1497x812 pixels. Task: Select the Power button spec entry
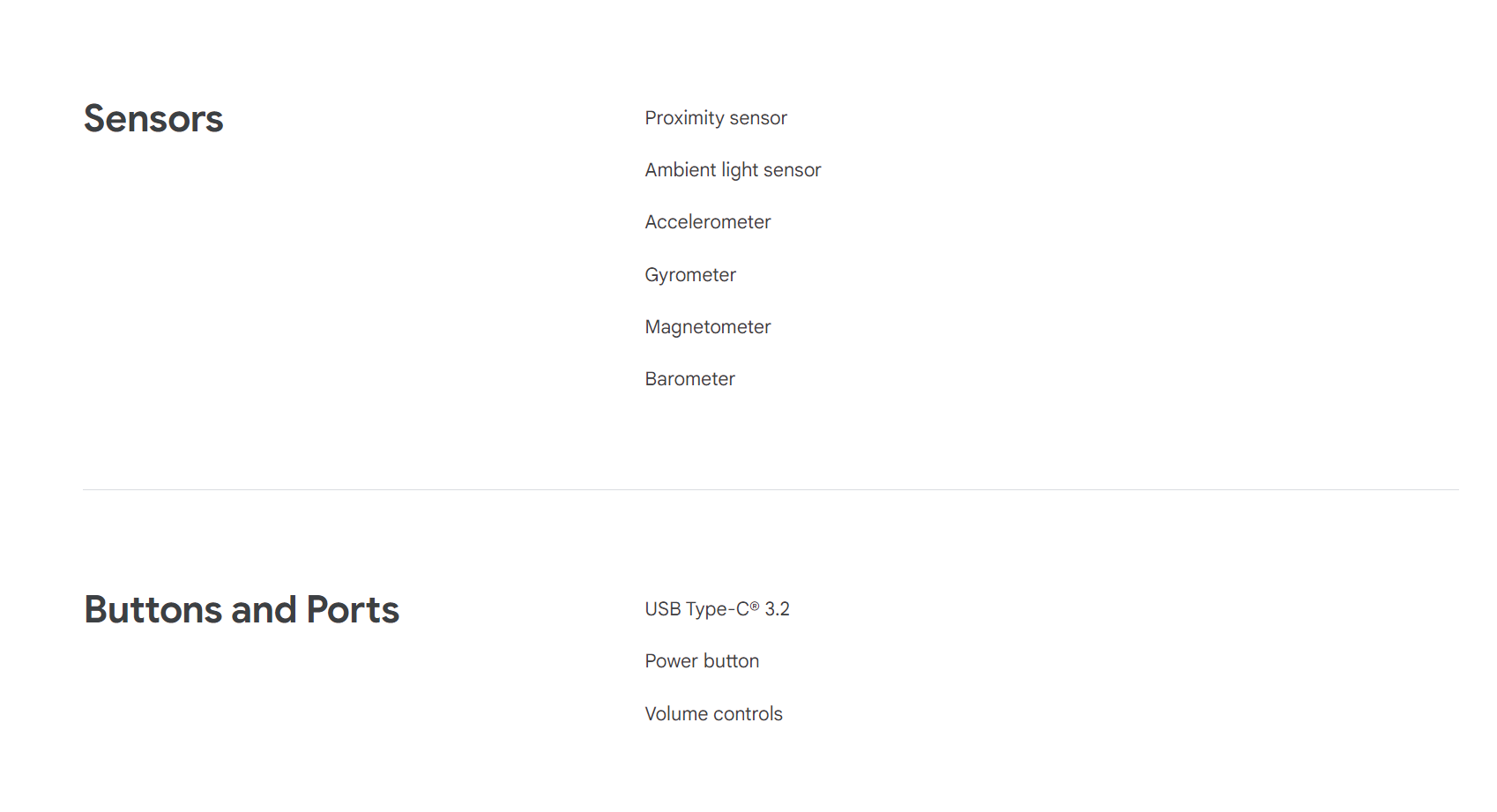coord(702,661)
